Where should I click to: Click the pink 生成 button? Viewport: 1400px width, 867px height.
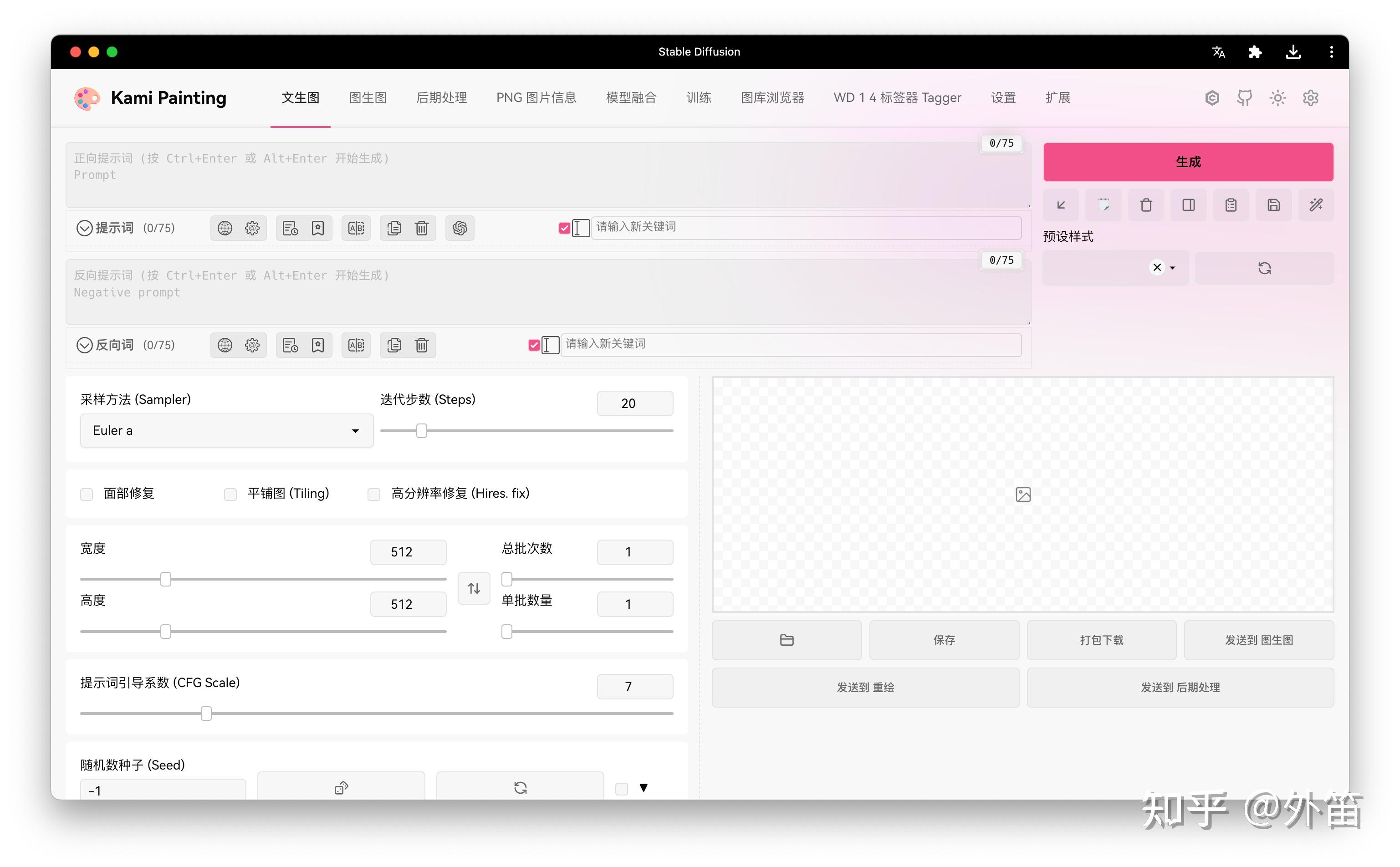(x=1188, y=162)
